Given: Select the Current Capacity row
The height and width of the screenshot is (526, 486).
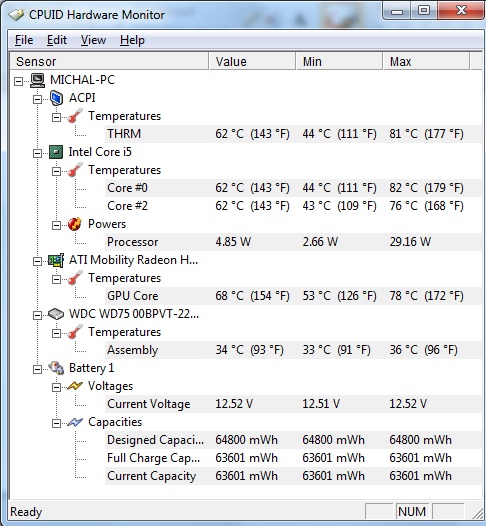Looking at the screenshot, I should [293, 476].
